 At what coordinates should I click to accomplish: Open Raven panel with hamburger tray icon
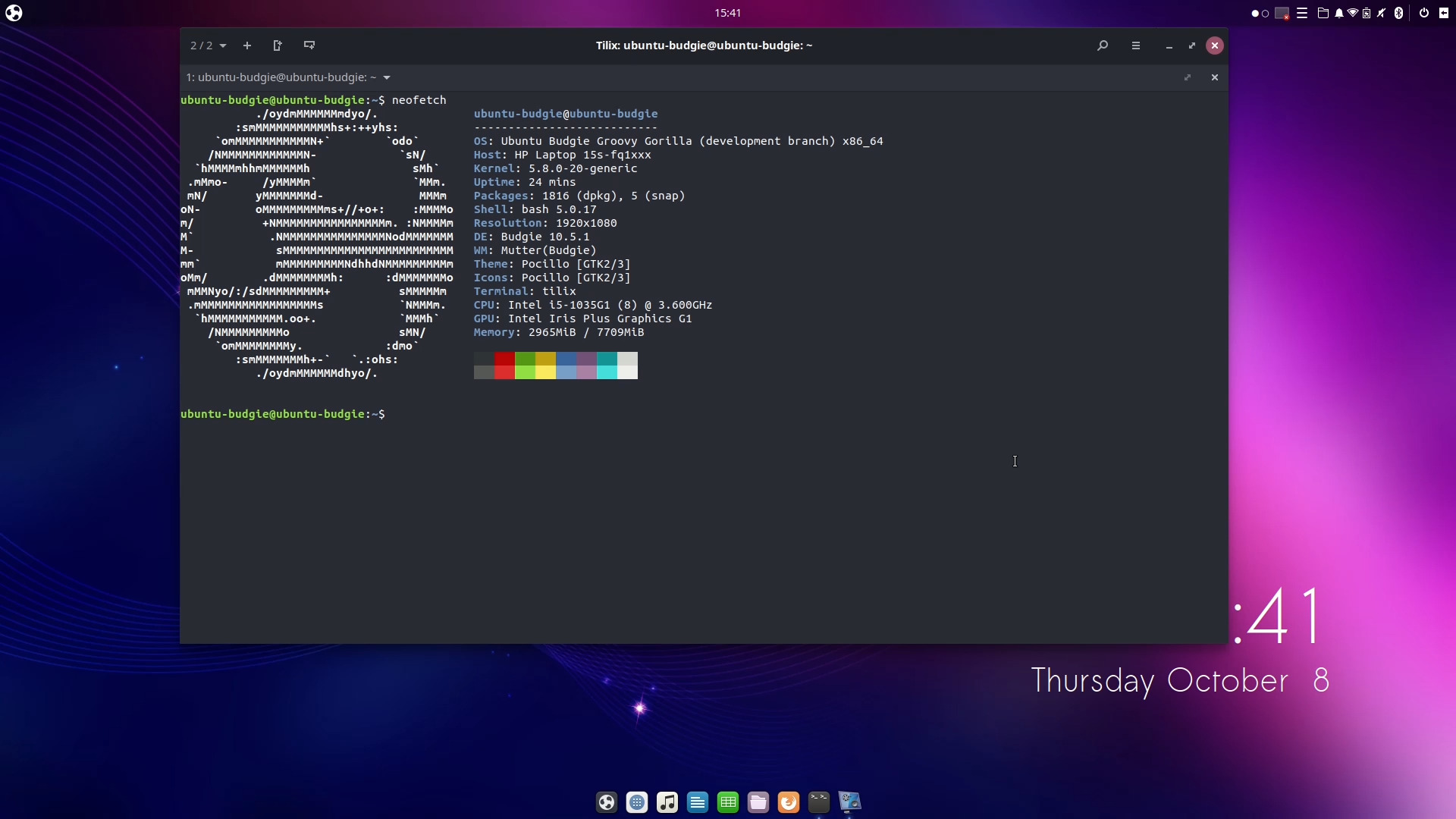[1302, 13]
